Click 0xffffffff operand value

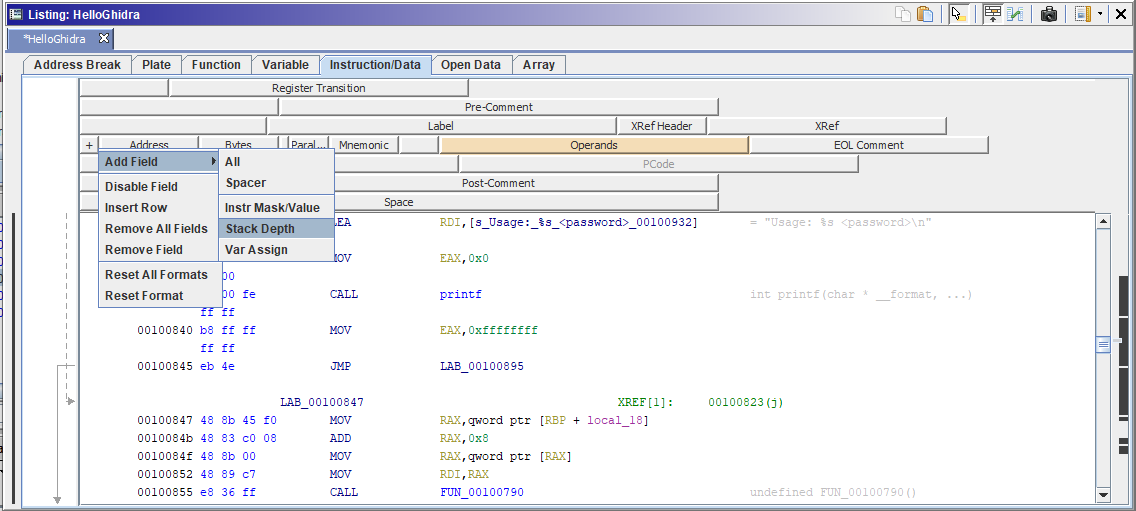(x=503, y=330)
